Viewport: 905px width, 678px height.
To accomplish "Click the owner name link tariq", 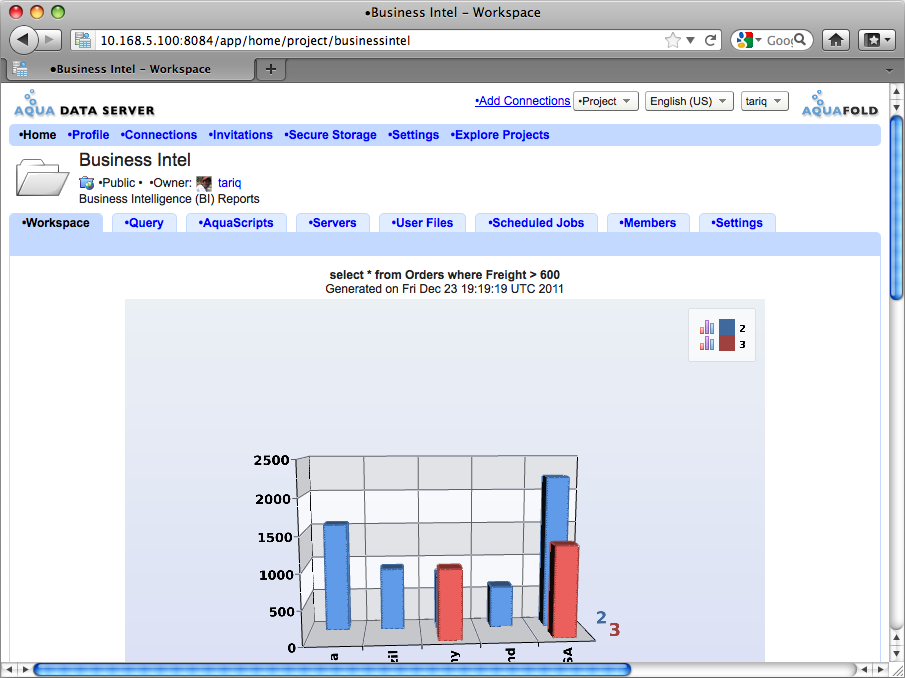I will coord(230,183).
